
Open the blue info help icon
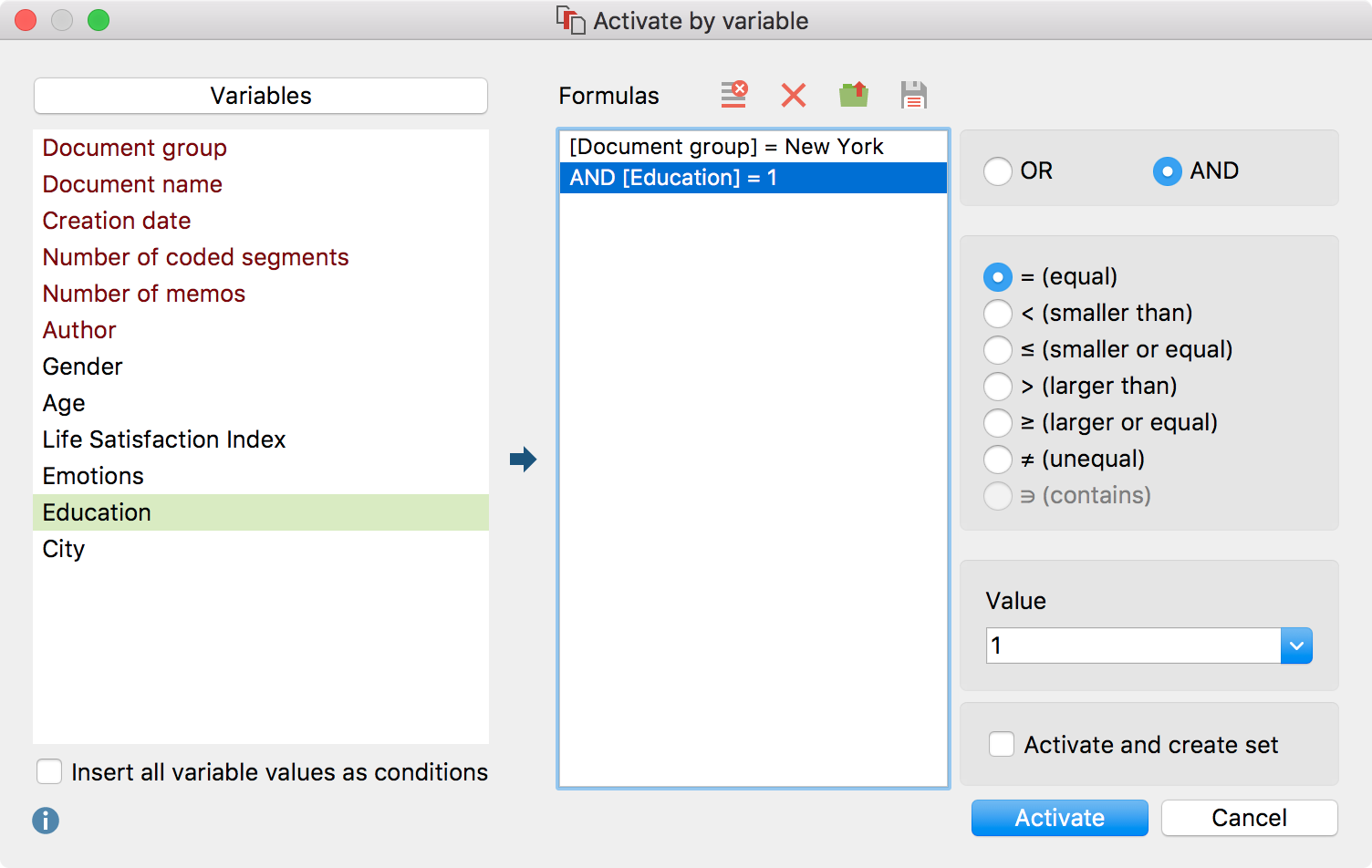point(46,821)
